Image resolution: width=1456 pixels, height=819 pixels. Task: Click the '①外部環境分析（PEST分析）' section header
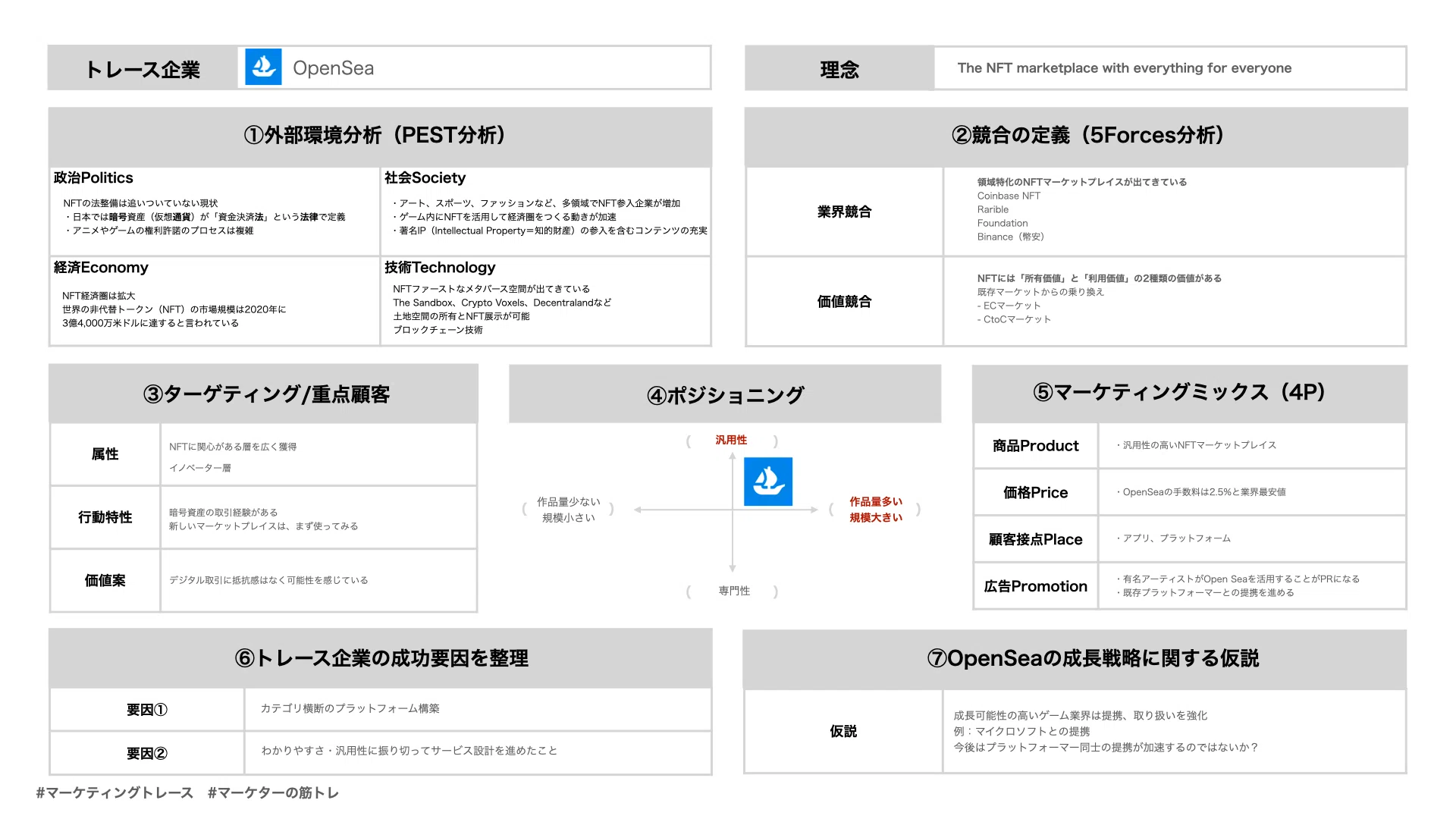[x=380, y=136]
